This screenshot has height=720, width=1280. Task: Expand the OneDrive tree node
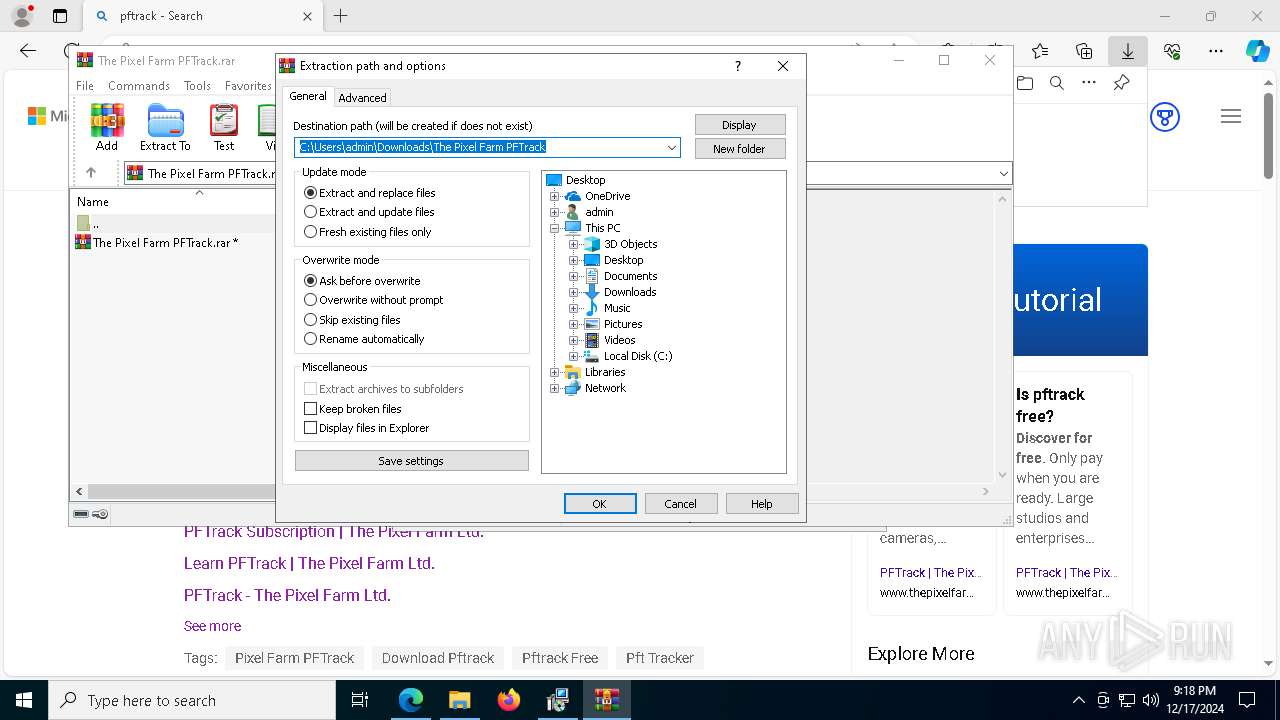point(555,196)
